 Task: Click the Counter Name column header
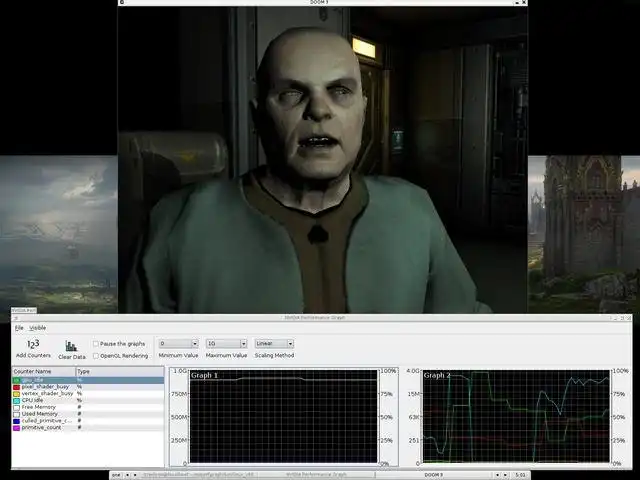[44, 371]
